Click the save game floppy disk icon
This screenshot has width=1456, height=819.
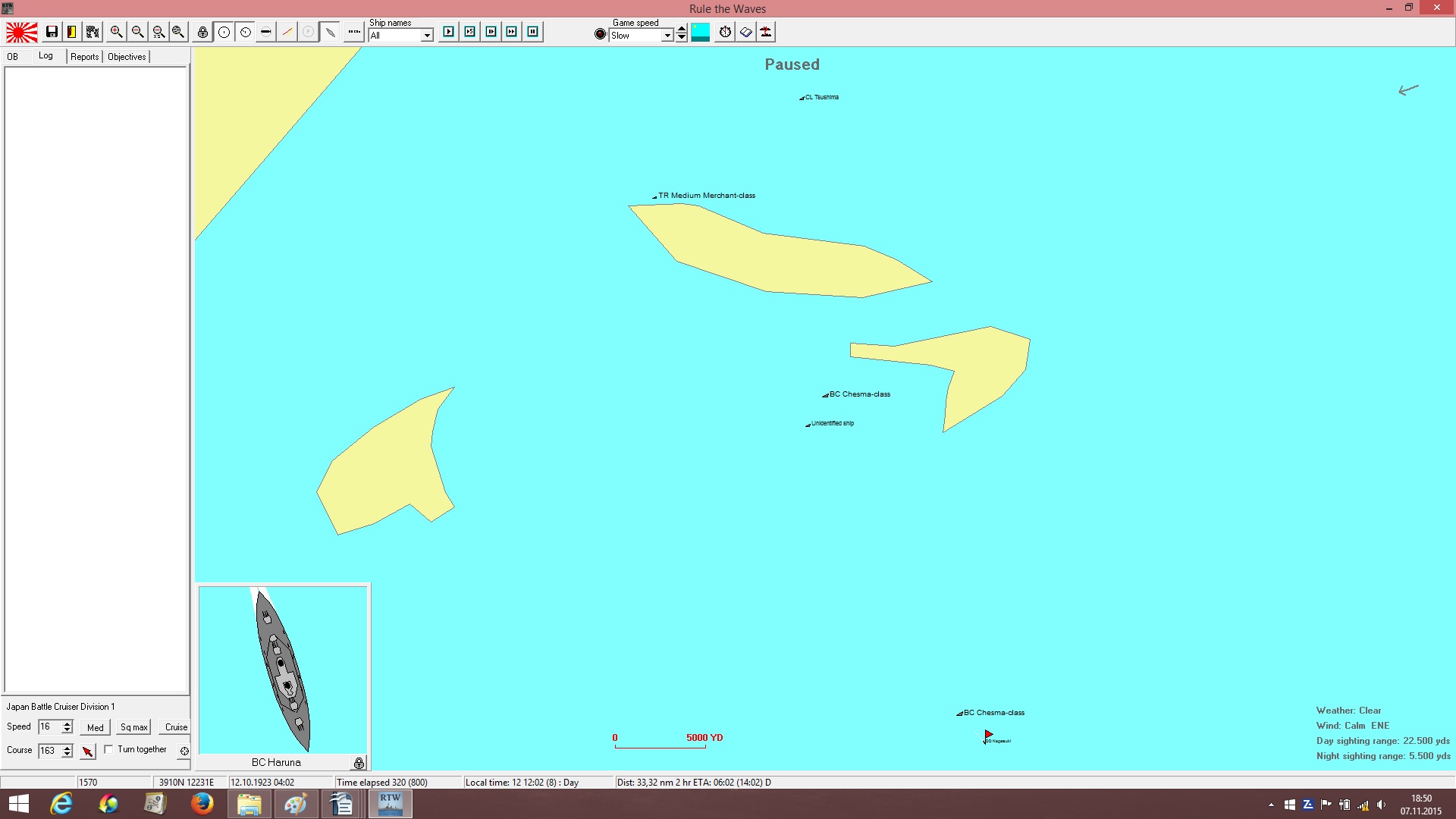pyautogui.click(x=52, y=32)
